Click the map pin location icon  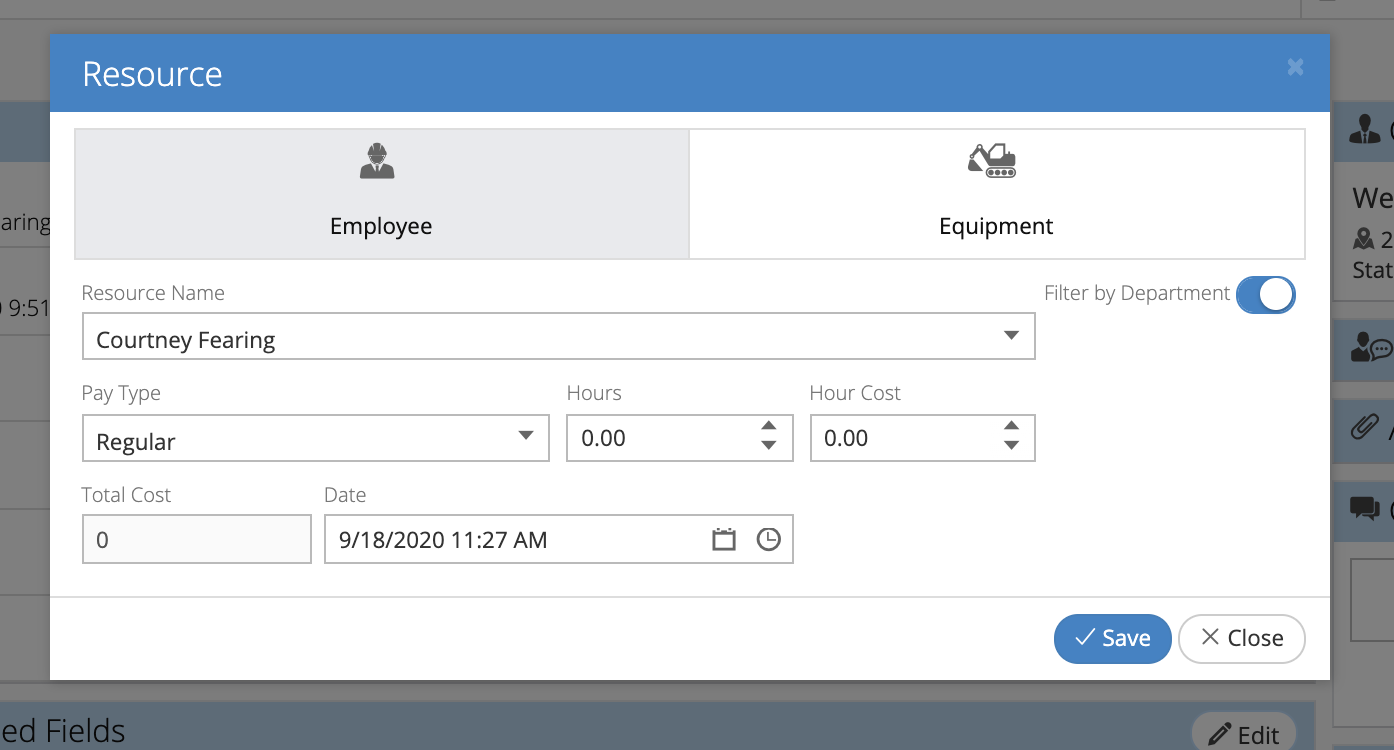coord(1363,238)
